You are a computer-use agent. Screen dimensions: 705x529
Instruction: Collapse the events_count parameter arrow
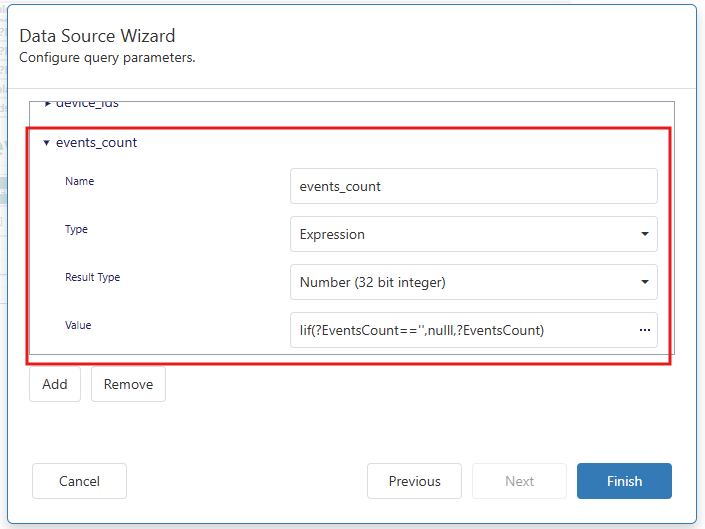[46, 143]
